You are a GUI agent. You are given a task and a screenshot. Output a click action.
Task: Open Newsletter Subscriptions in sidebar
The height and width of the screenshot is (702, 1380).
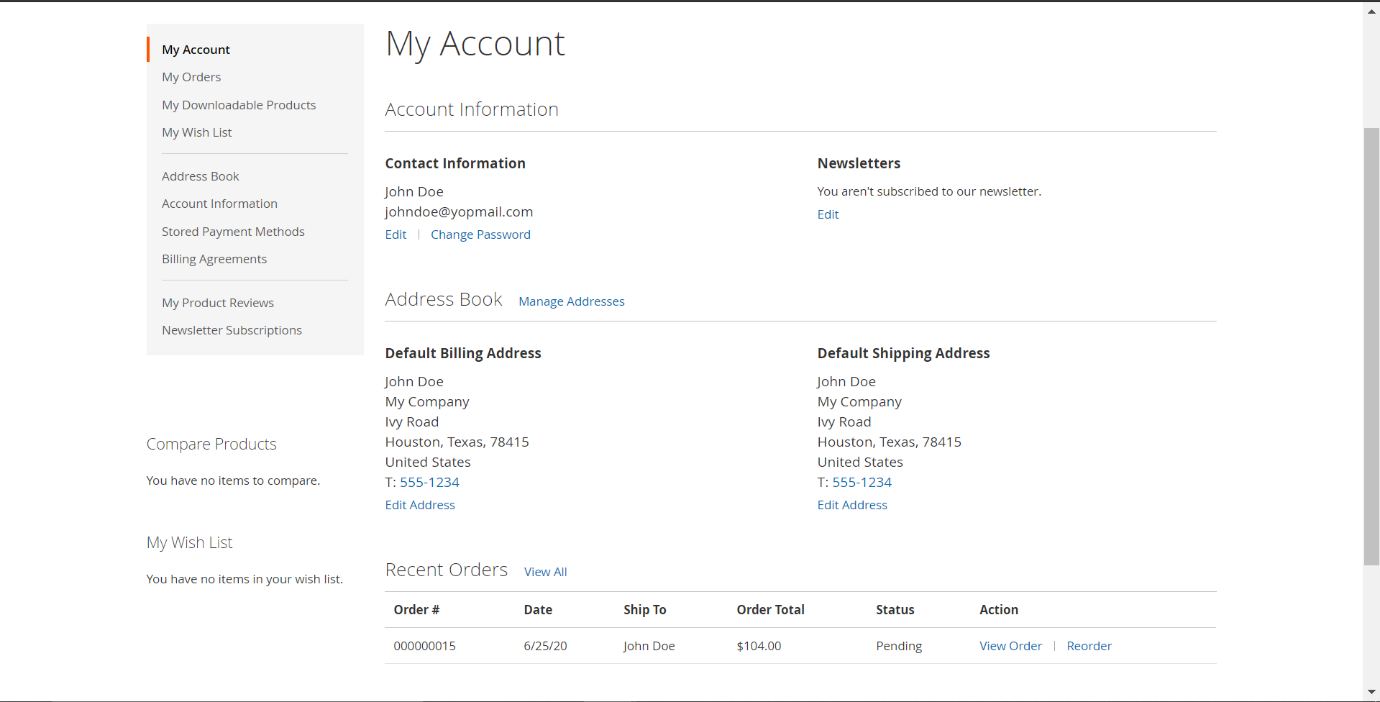click(231, 330)
